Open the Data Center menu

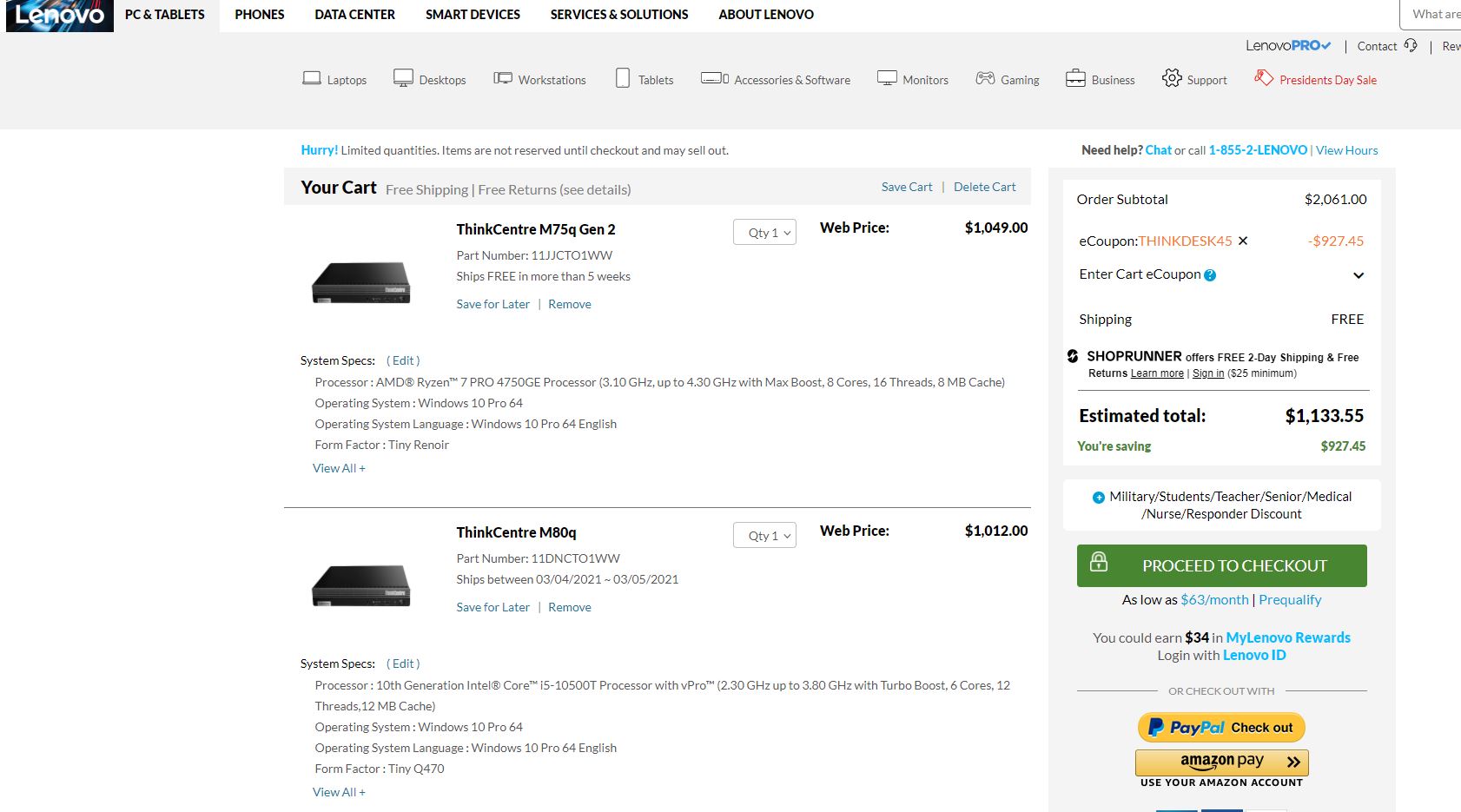pyautogui.click(x=354, y=15)
